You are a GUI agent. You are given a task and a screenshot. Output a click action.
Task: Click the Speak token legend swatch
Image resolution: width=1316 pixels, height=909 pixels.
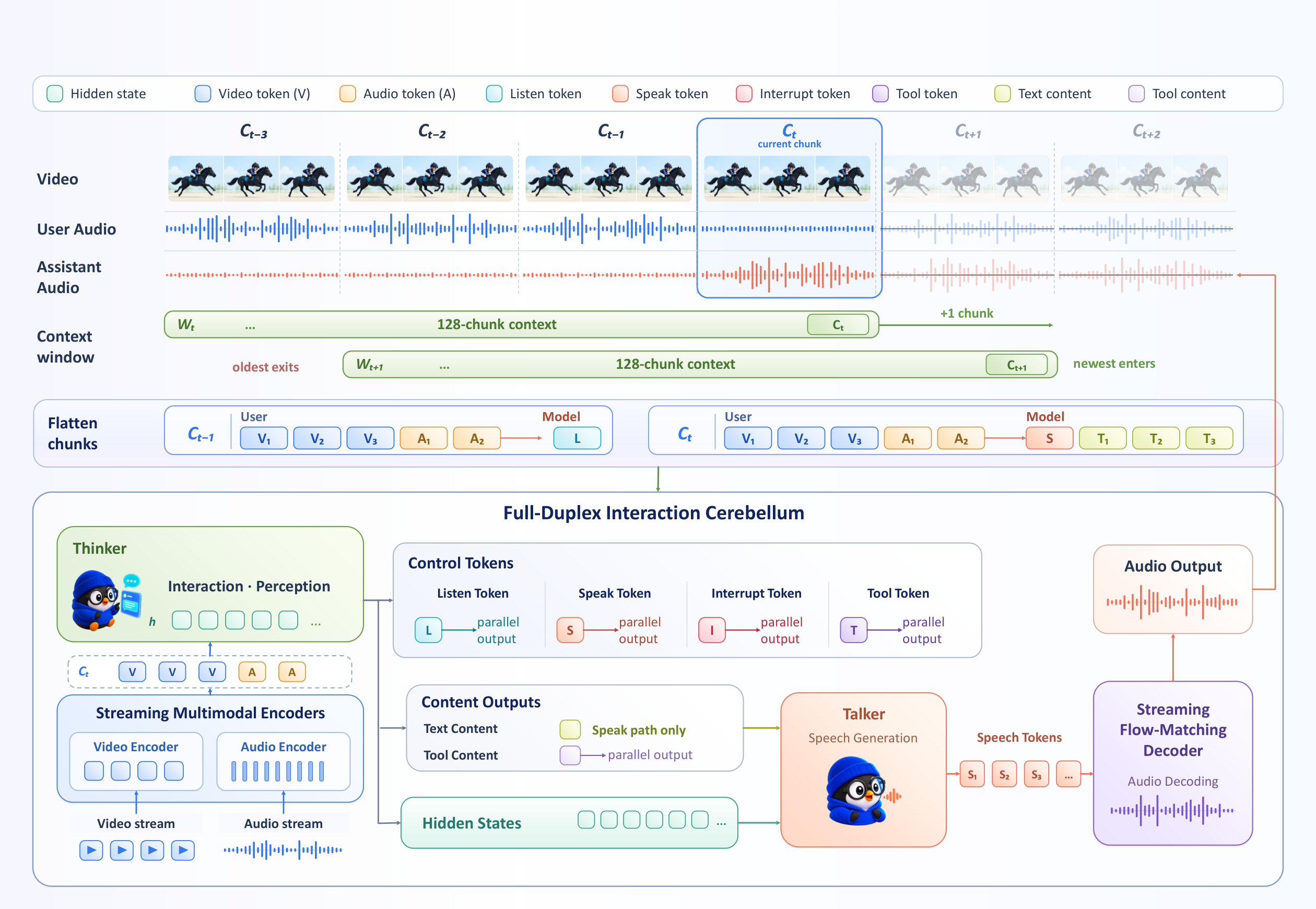tap(620, 94)
